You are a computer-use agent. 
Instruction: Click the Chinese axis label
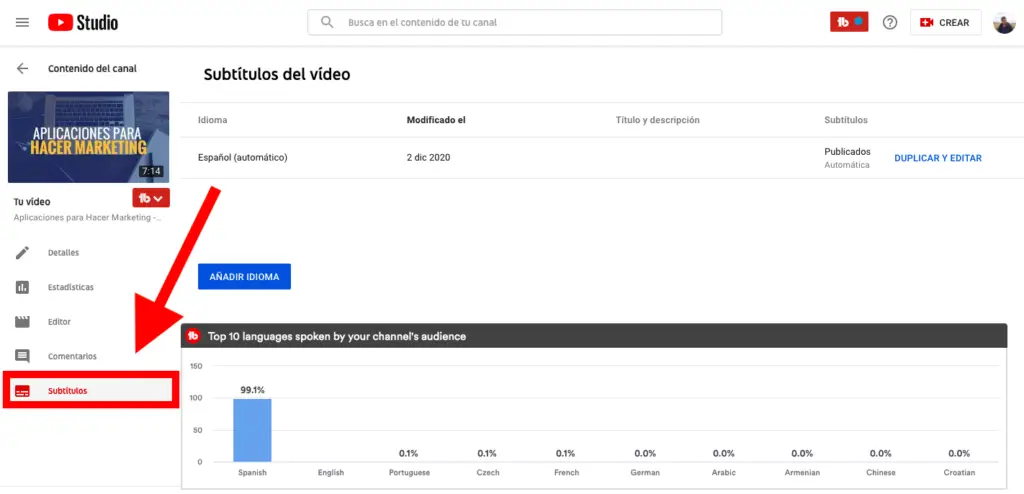880,472
